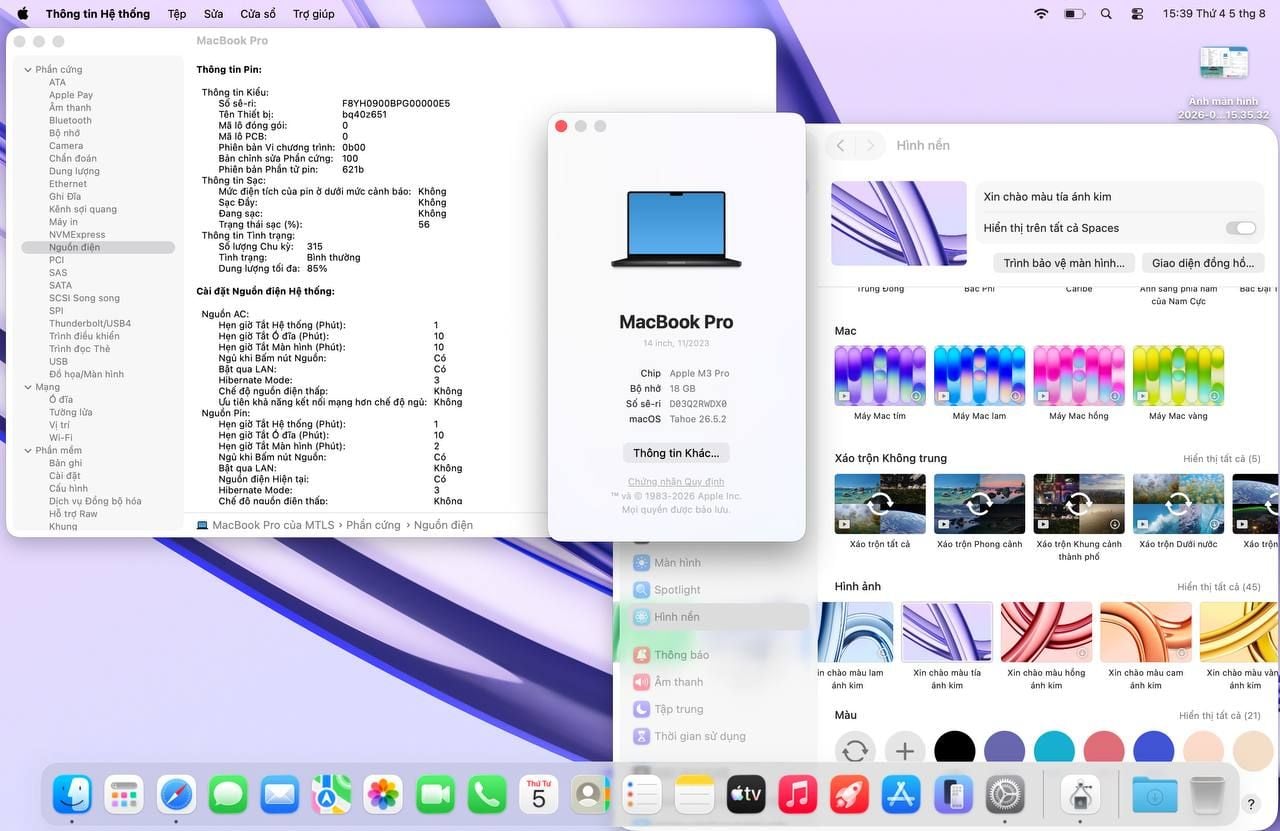1280x831 pixels.
Task: Open System Settings gear in the Dock
Action: coord(1005,795)
